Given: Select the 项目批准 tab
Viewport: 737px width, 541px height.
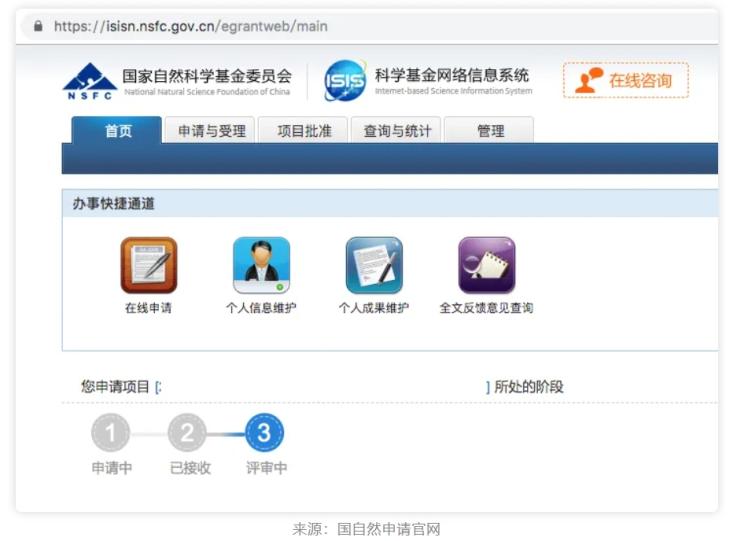Looking at the screenshot, I should point(303,131).
